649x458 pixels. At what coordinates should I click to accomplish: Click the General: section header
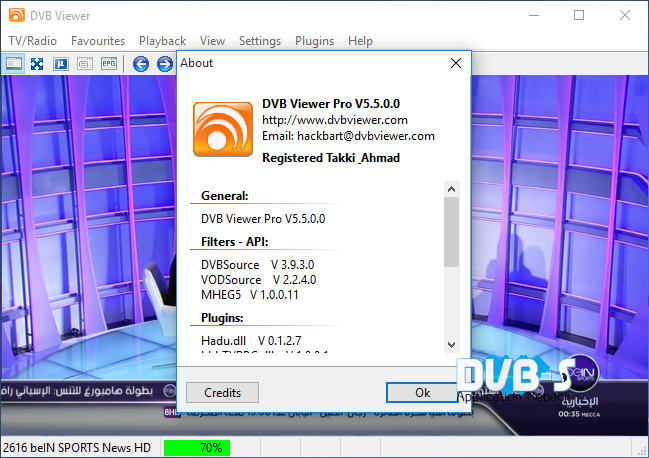pyautogui.click(x=225, y=196)
